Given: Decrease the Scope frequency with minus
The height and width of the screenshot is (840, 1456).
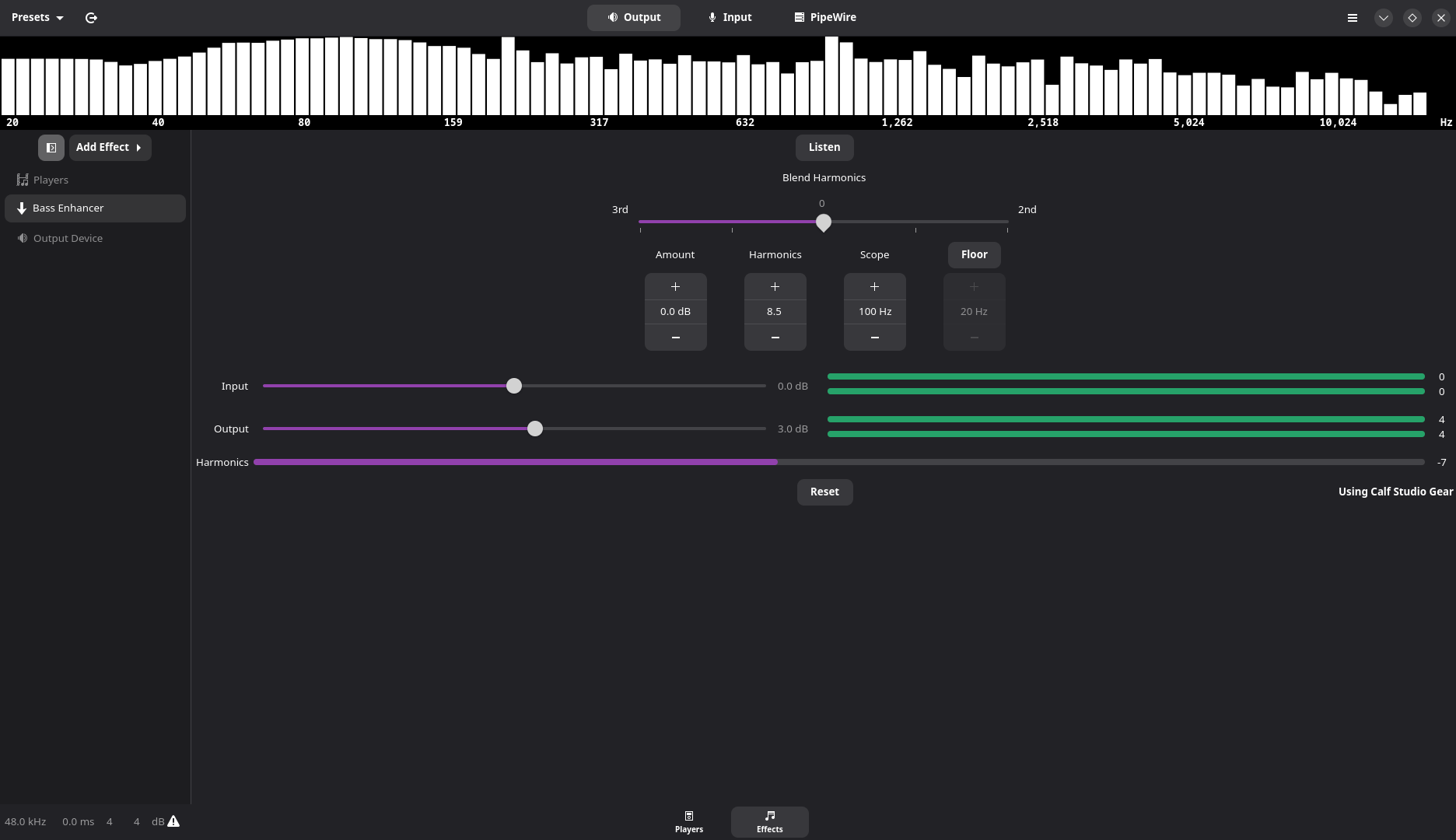Looking at the screenshot, I should [874, 338].
